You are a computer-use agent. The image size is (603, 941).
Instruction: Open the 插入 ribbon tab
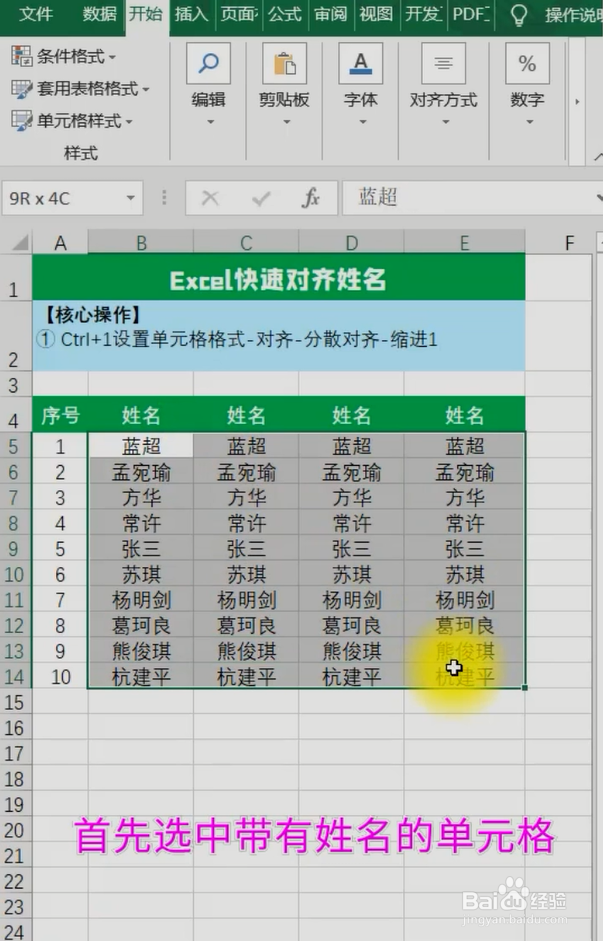191,14
